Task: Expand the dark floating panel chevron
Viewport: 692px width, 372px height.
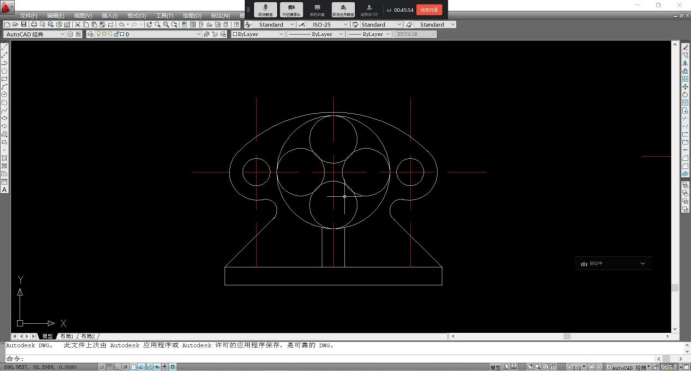Action: (643, 263)
